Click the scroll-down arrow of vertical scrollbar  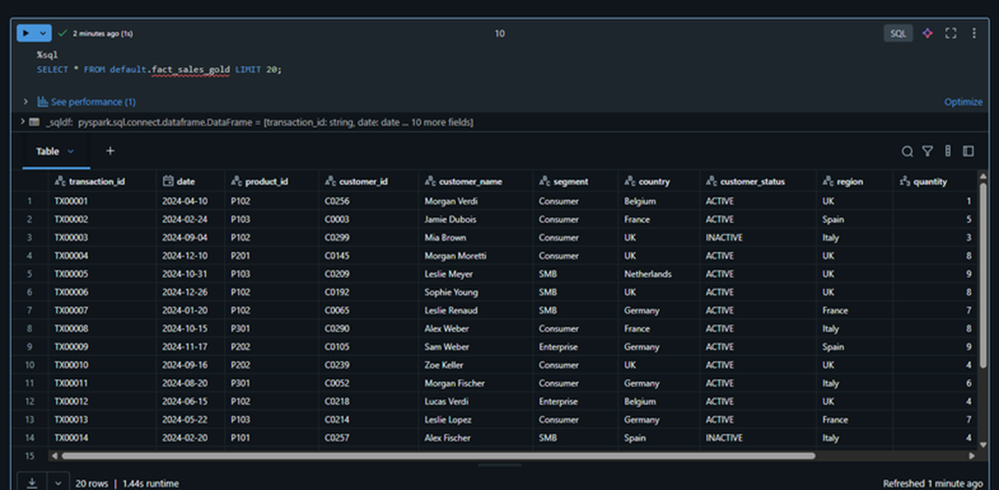[983, 445]
